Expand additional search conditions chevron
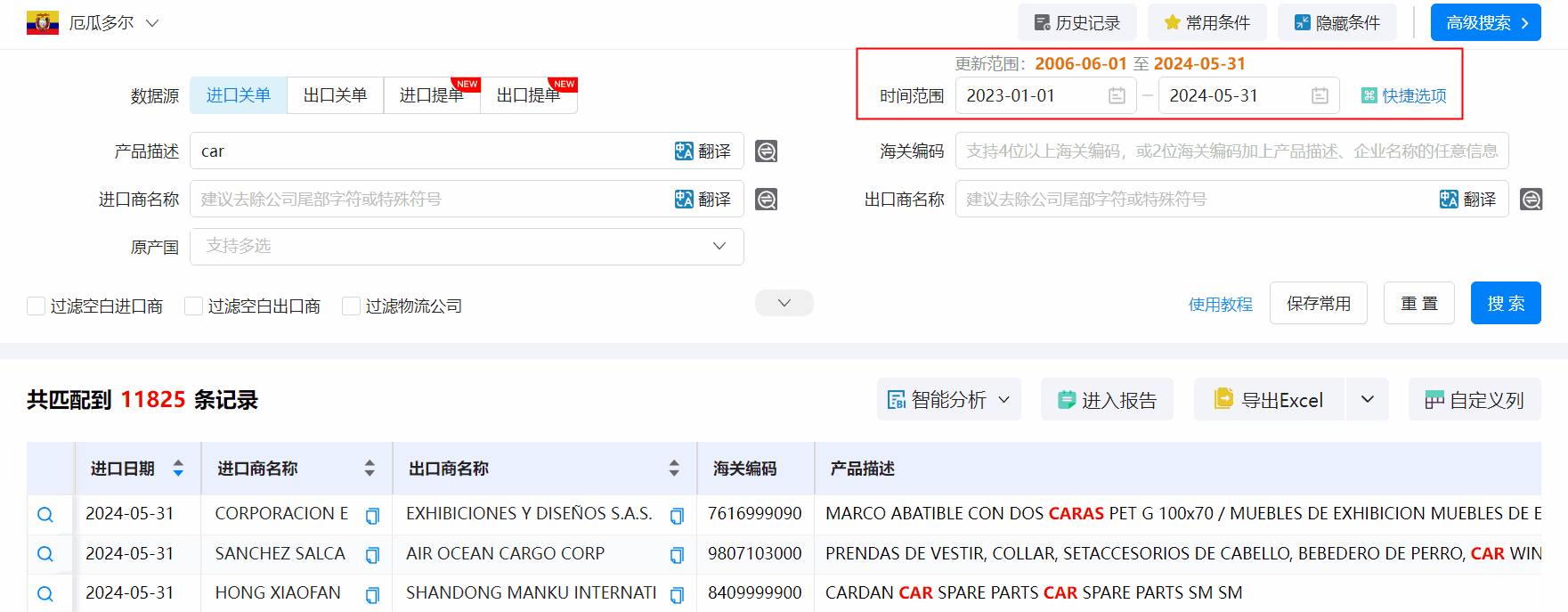Screen dimensions: 1568x612 coord(784,303)
